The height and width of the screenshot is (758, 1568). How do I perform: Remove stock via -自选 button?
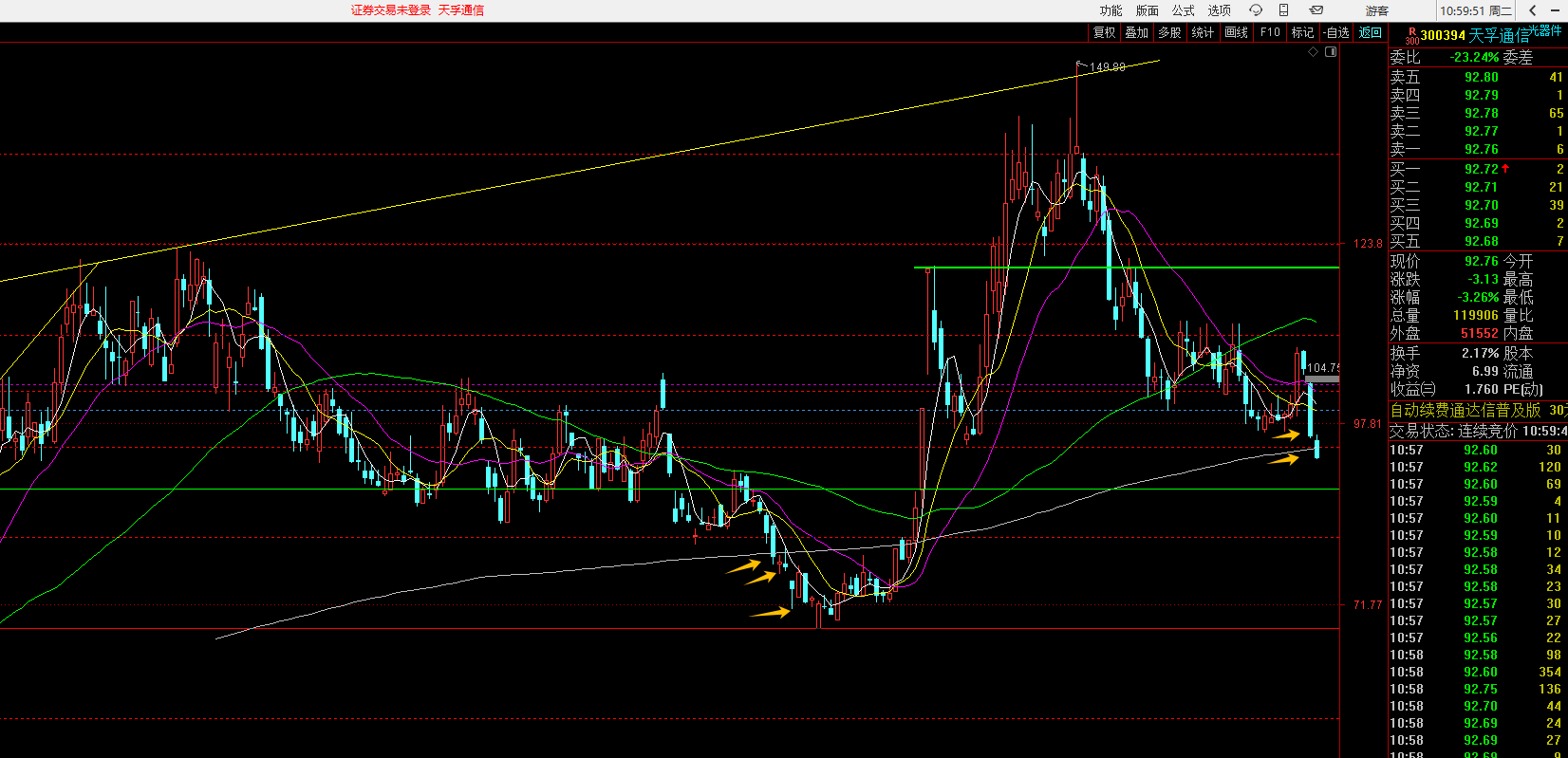coord(1336,32)
